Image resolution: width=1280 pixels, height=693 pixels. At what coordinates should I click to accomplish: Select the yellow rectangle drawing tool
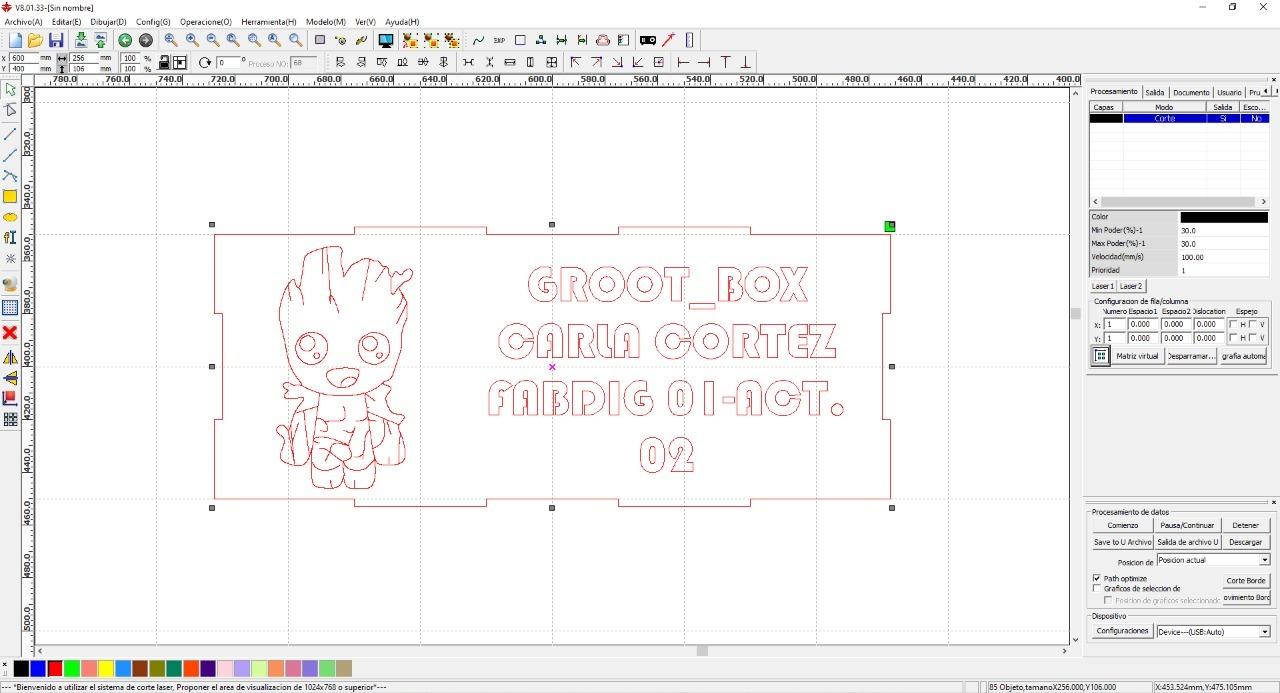10,196
